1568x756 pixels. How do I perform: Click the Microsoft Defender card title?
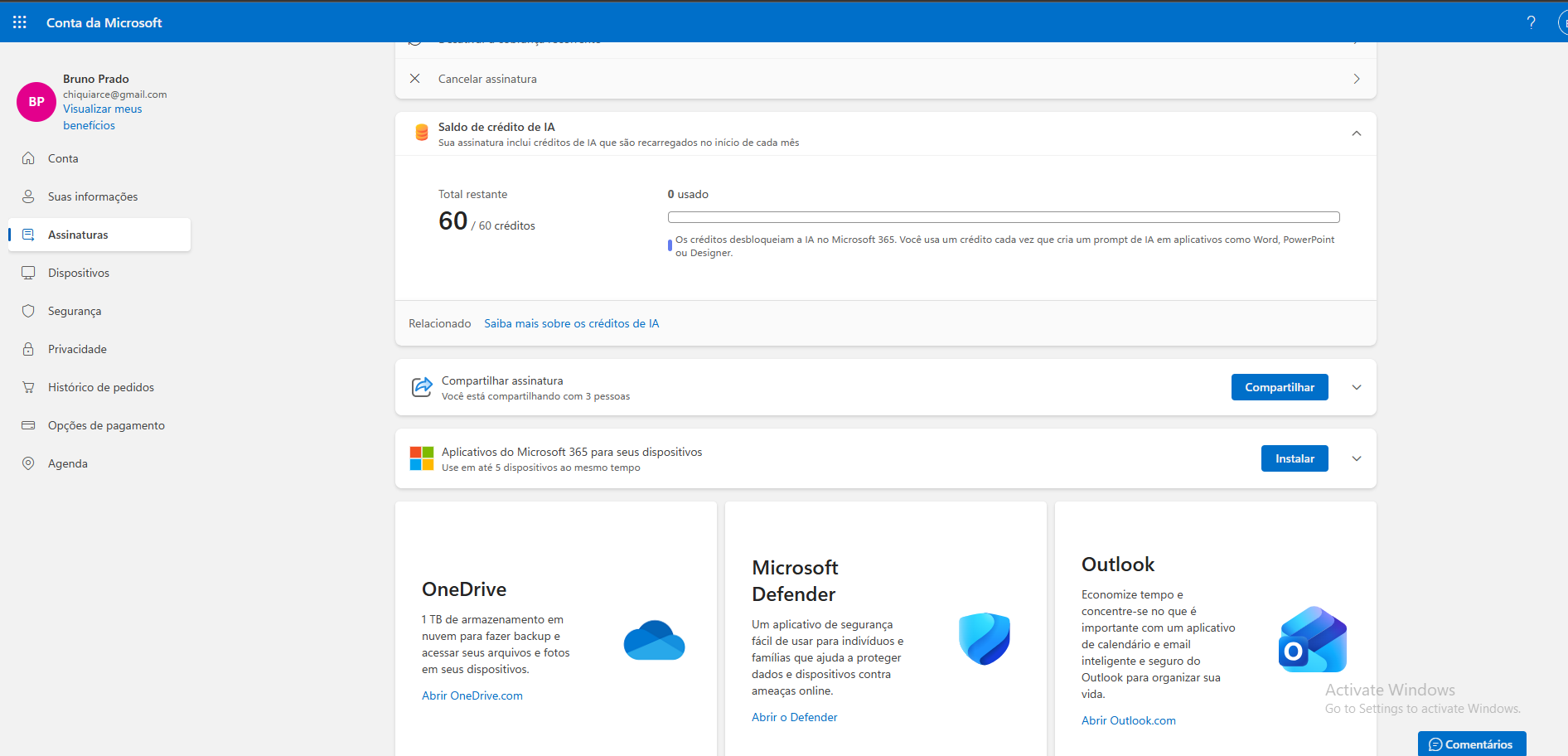795,581
